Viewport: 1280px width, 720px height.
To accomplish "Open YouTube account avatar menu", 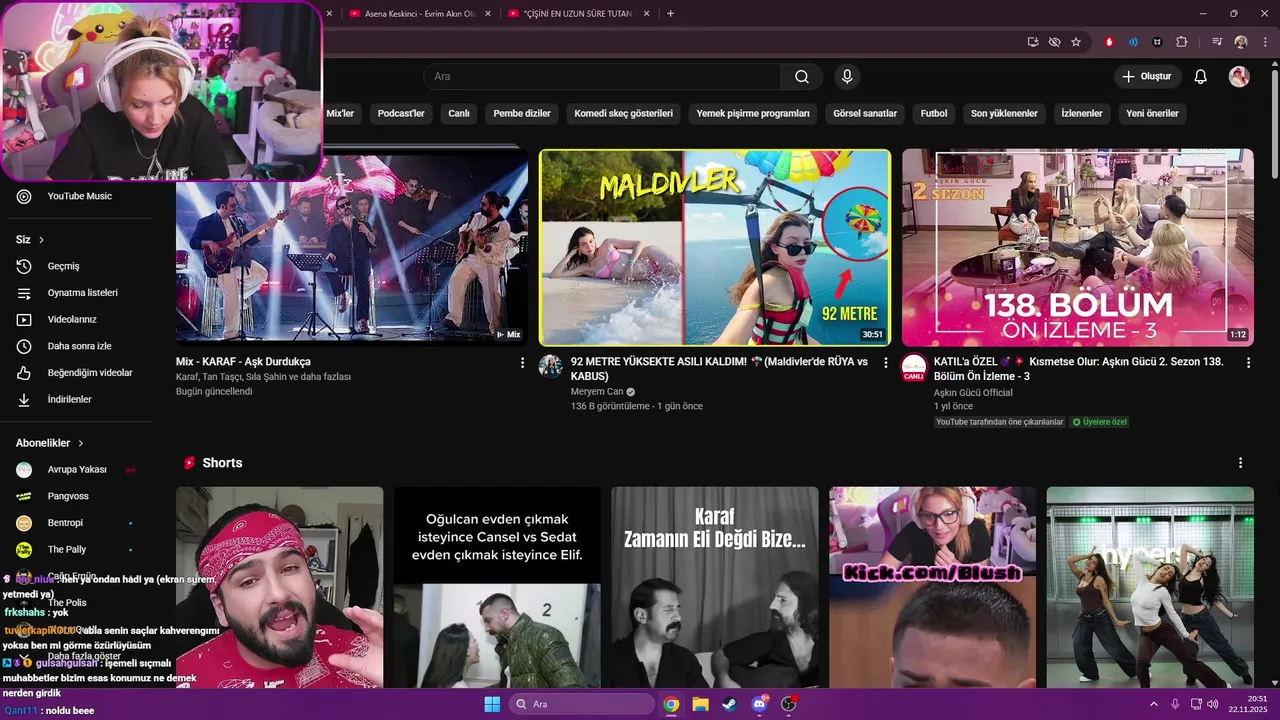I will pyautogui.click(x=1239, y=77).
